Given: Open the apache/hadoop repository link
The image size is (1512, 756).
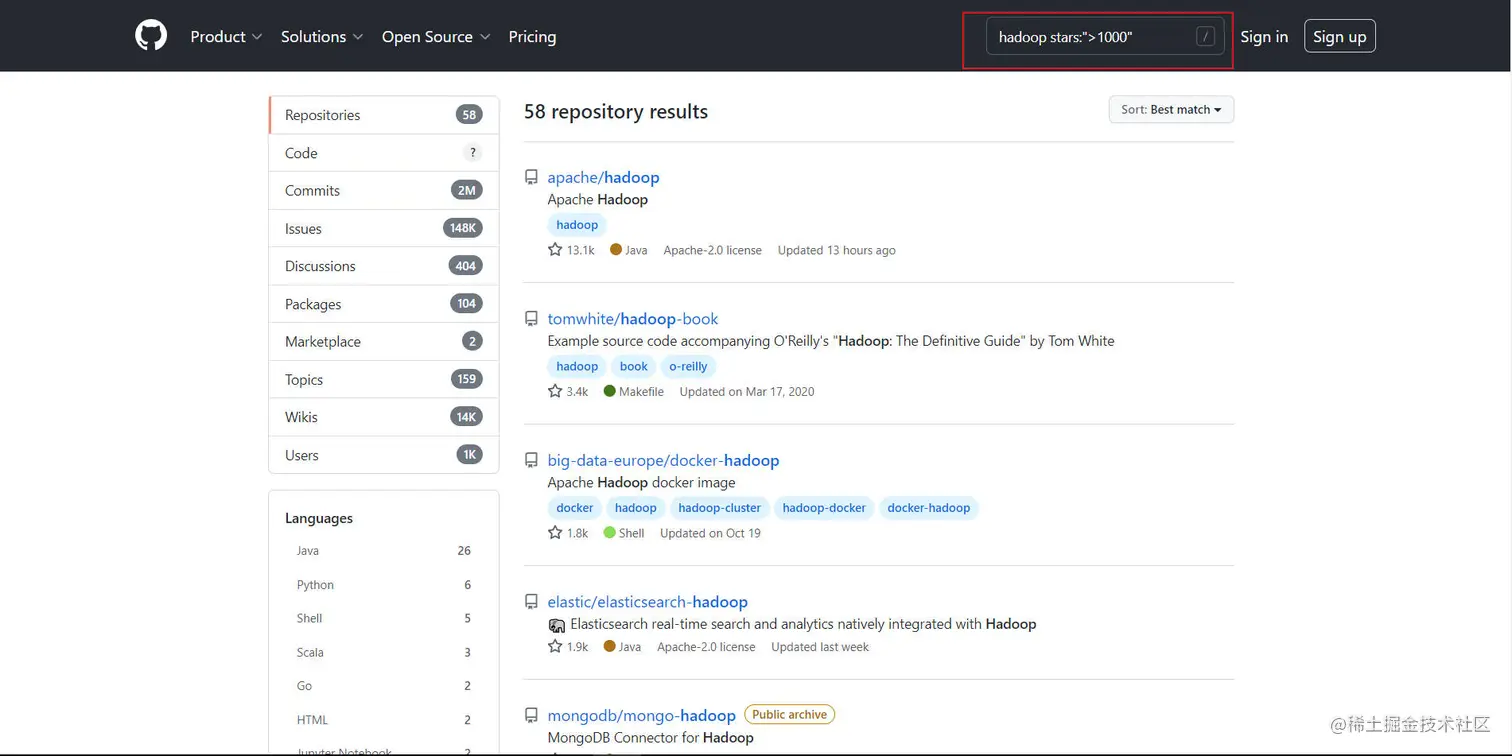Looking at the screenshot, I should [603, 178].
